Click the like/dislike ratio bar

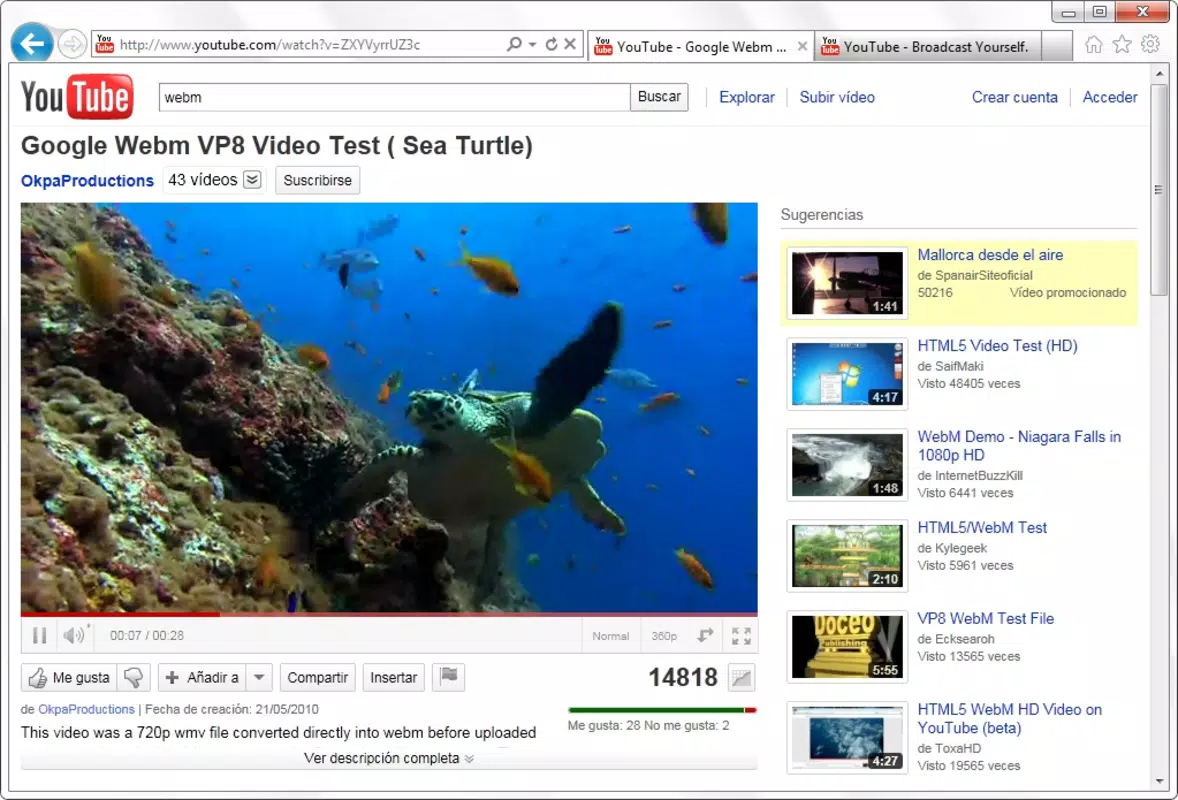pos(662,710)
